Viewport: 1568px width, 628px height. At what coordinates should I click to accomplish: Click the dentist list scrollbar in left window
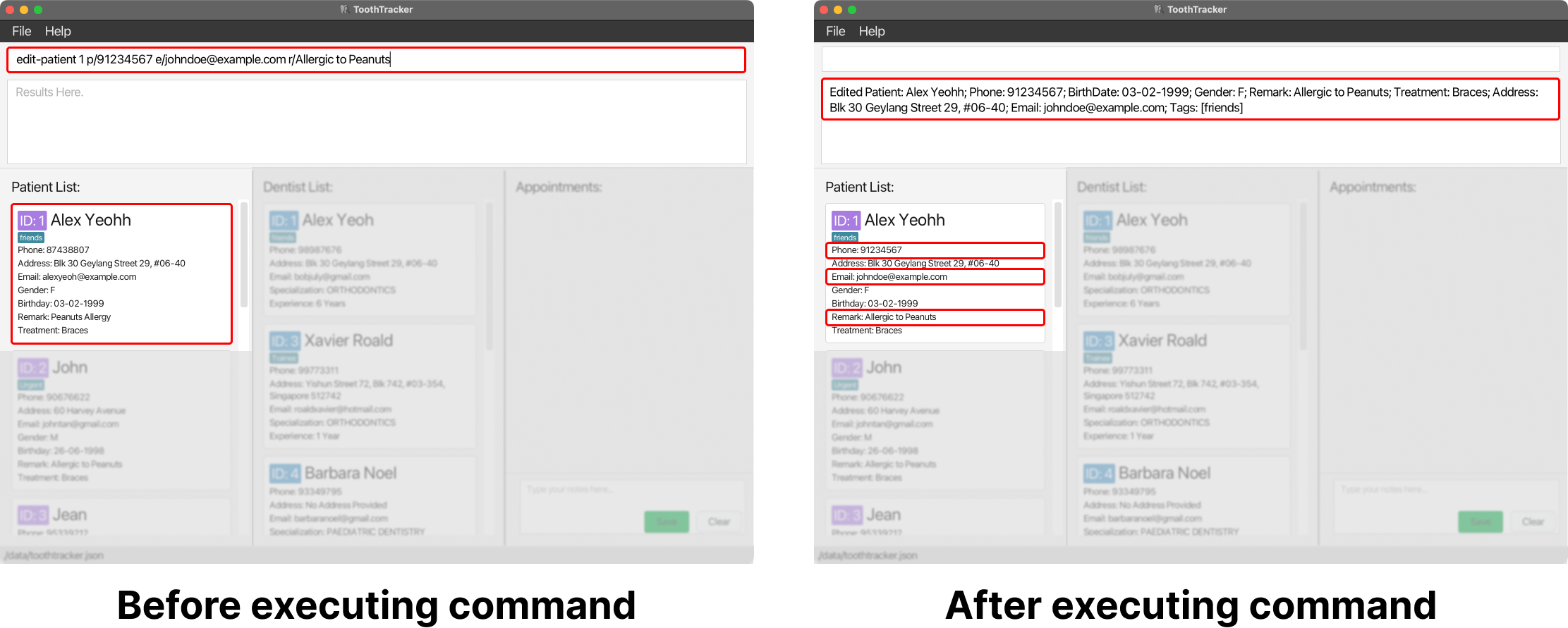[490, 276]
